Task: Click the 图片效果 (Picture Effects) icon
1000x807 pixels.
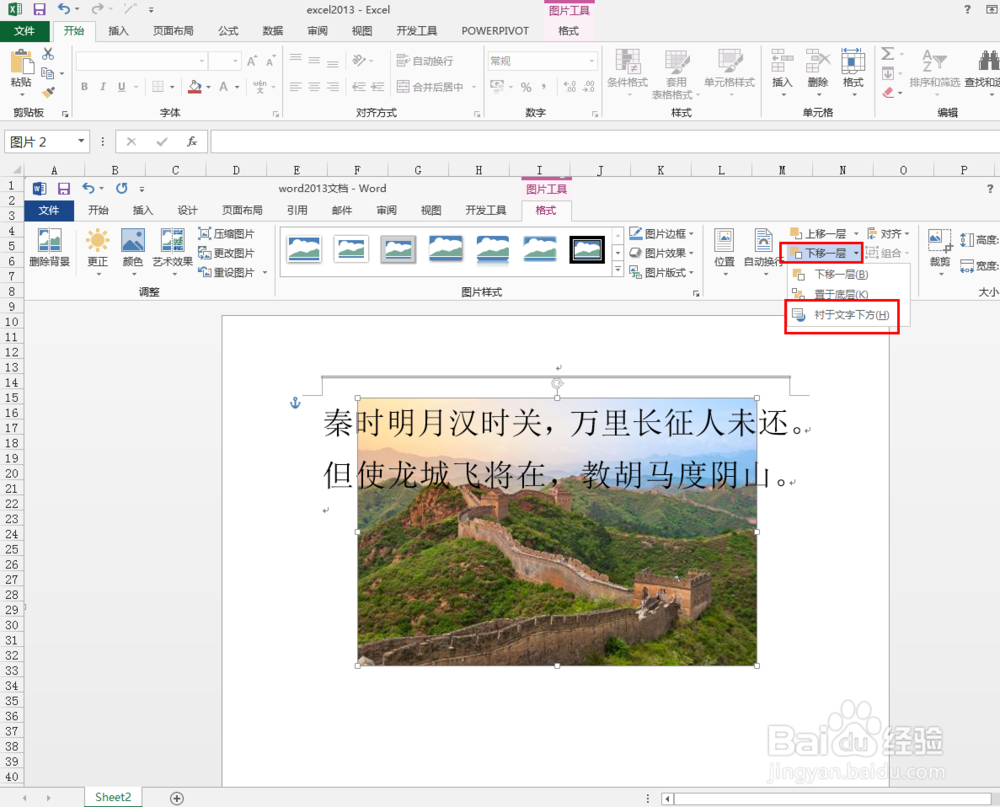Action: point(664,253)
